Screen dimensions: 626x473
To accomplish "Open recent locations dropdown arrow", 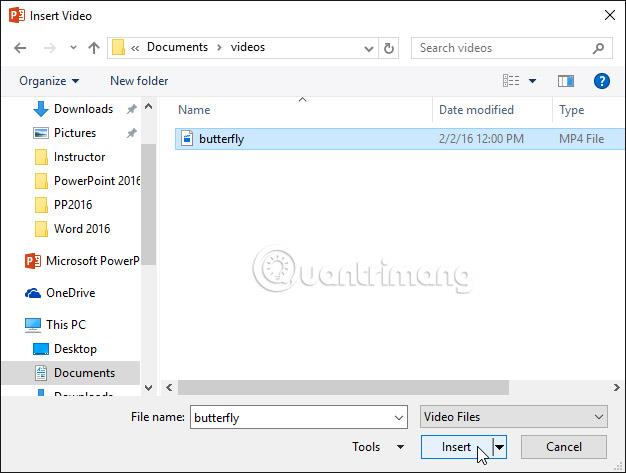I will pos(73,47).
